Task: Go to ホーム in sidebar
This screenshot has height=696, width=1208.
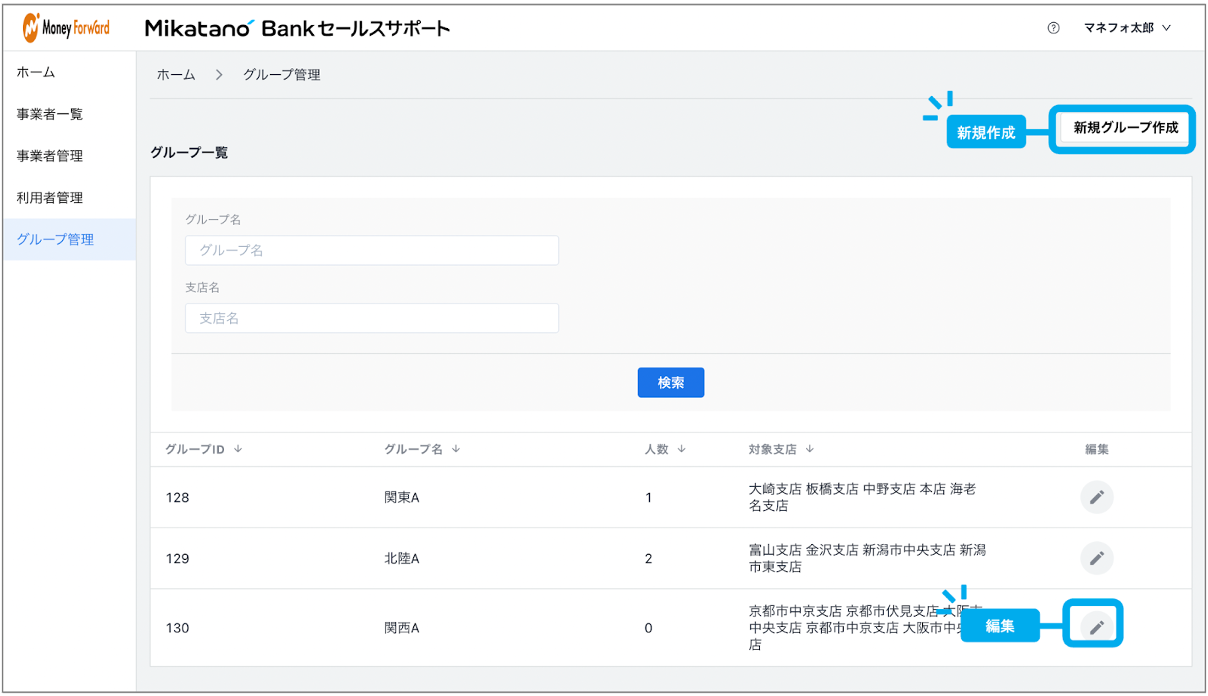Action: (69, 72)
